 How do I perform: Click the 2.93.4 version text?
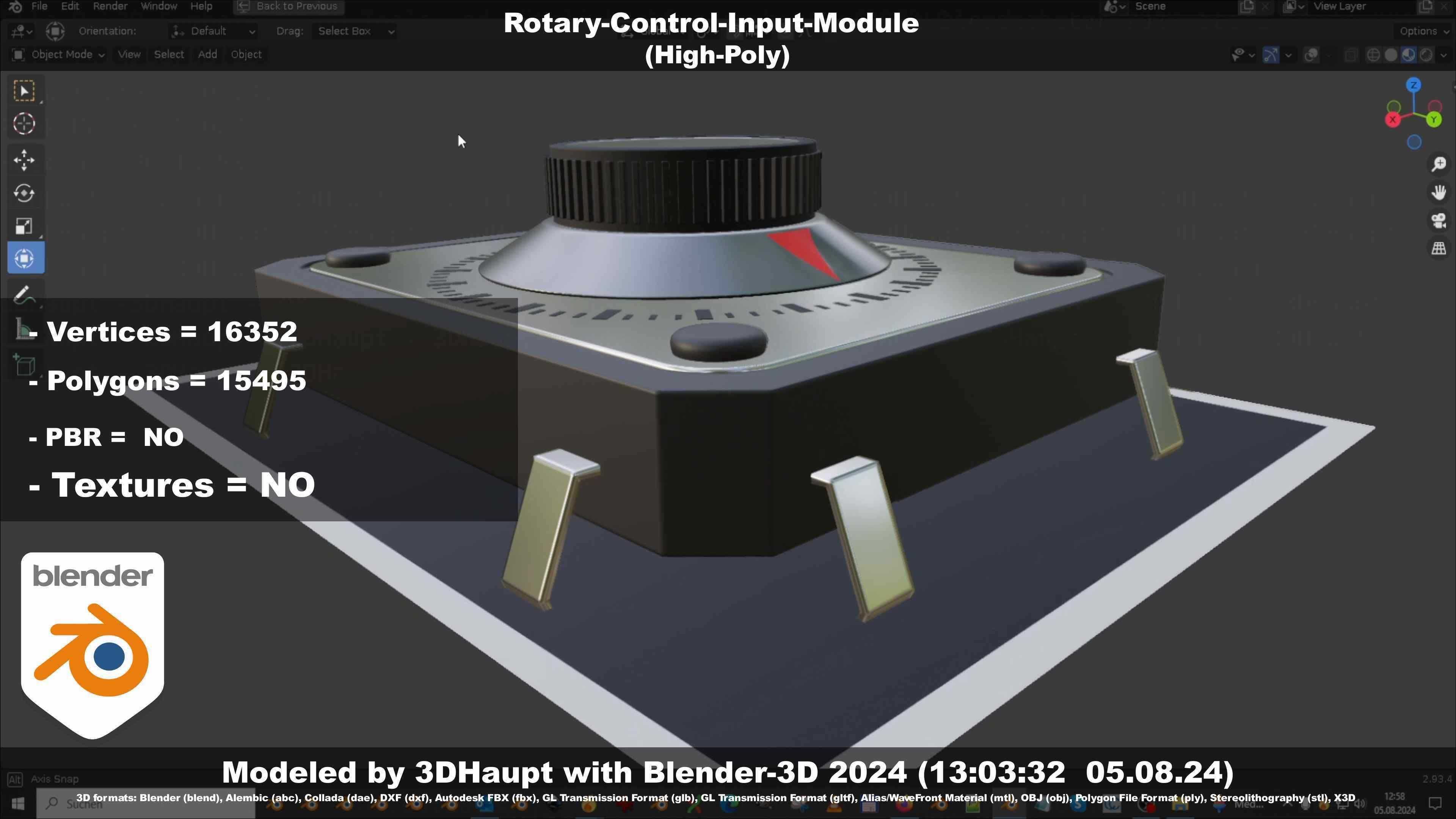(1437, 779)
